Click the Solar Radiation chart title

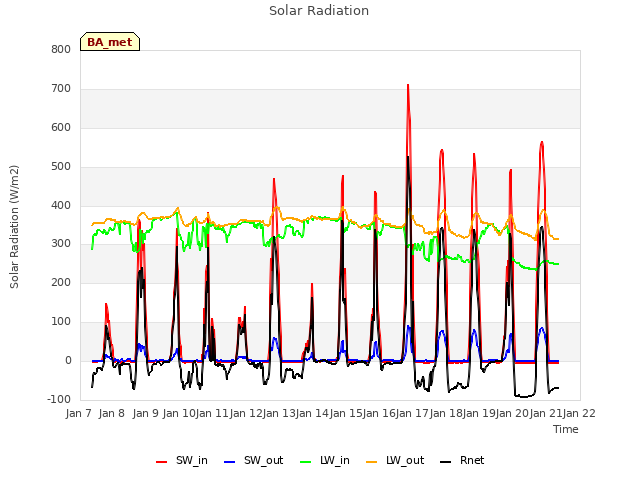click(x=319, y=11)
